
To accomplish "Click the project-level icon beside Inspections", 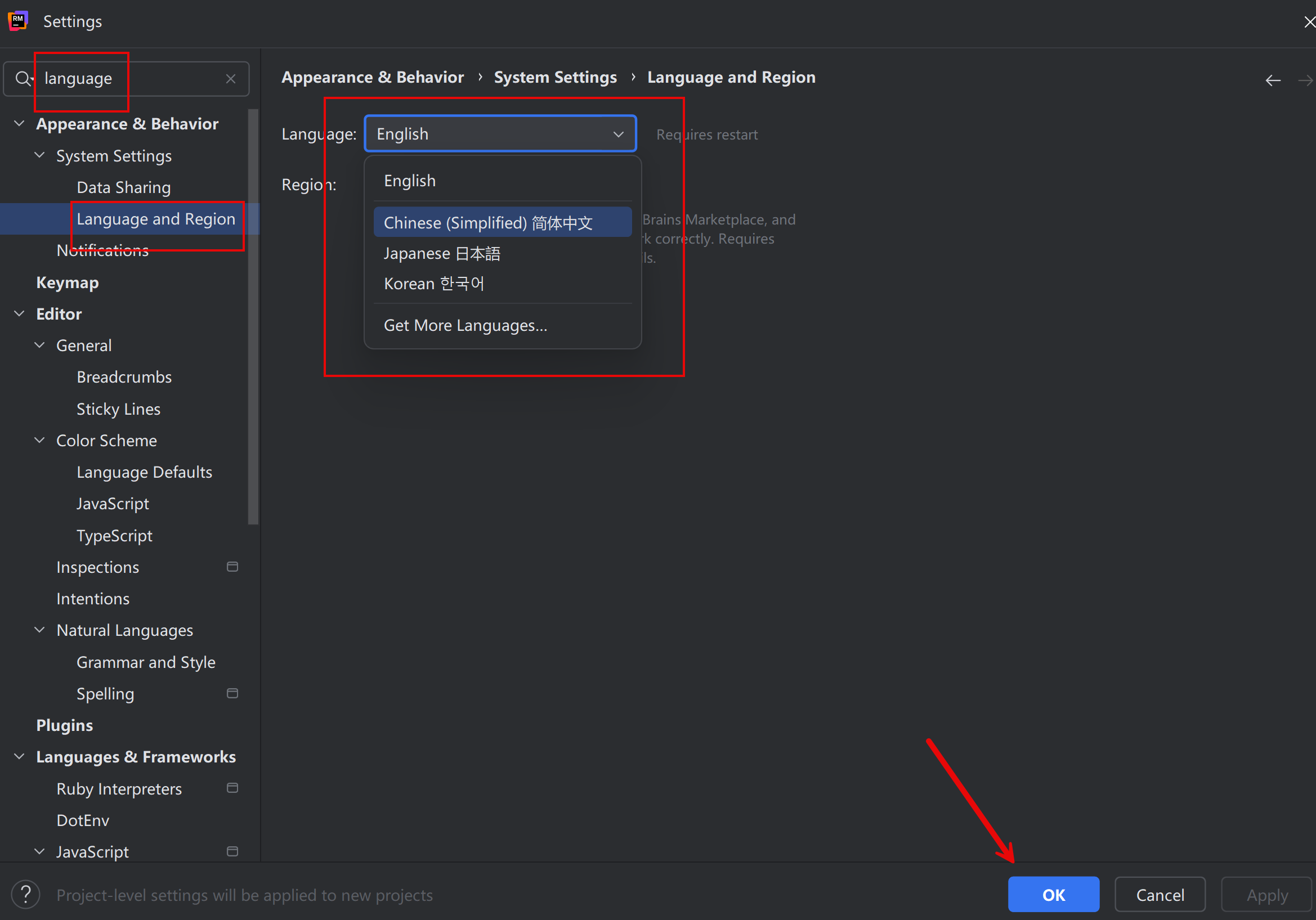I will (232, 567).
